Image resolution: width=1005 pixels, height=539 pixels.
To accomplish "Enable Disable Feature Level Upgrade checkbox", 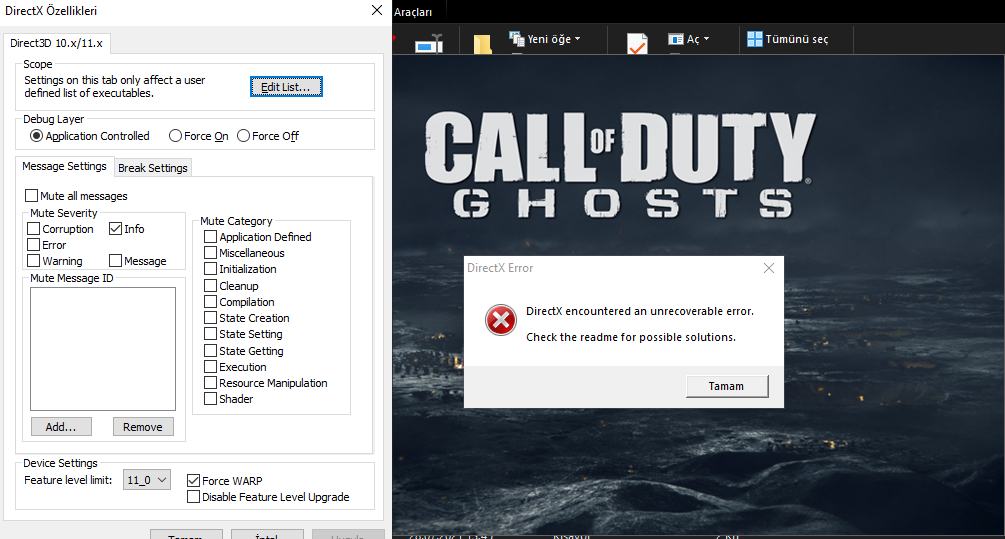I will pos(193,497).
